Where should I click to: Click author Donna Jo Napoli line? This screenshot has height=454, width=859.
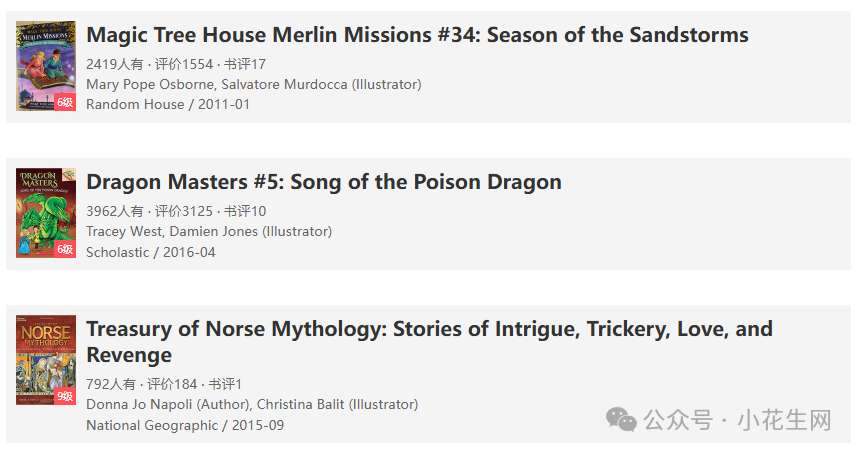(252, 404)
